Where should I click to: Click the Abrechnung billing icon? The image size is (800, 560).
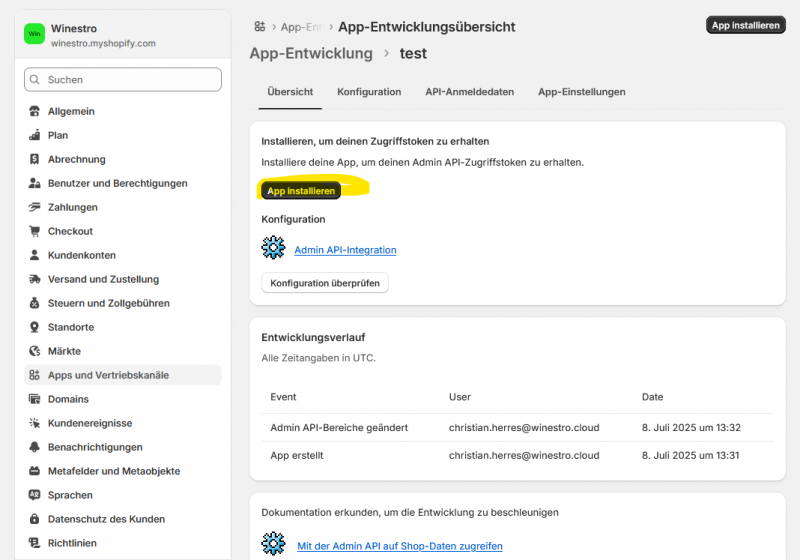coord(35,159)
